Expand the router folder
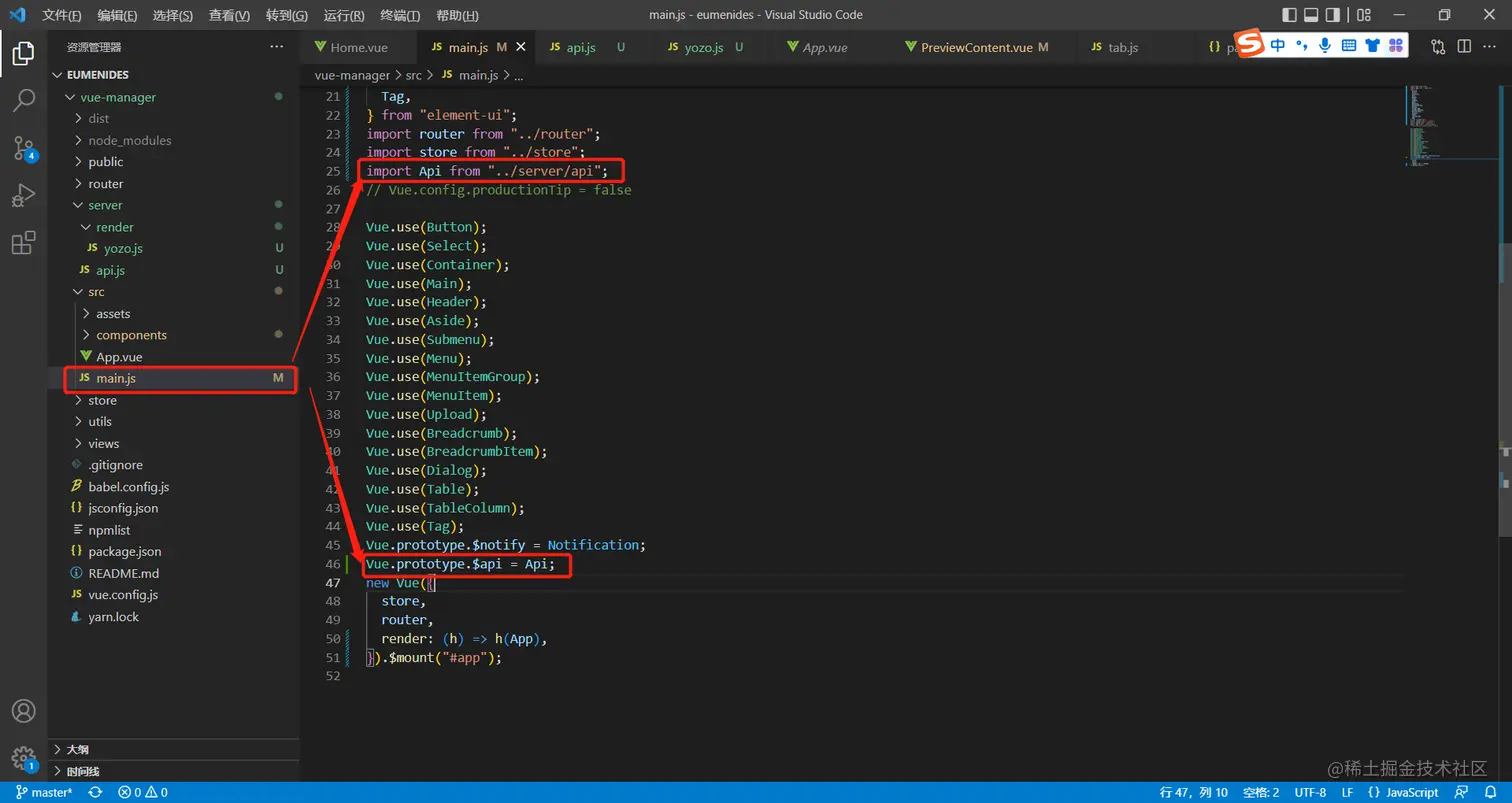This screenshot has width=1512, height=803. coord(174,184)
